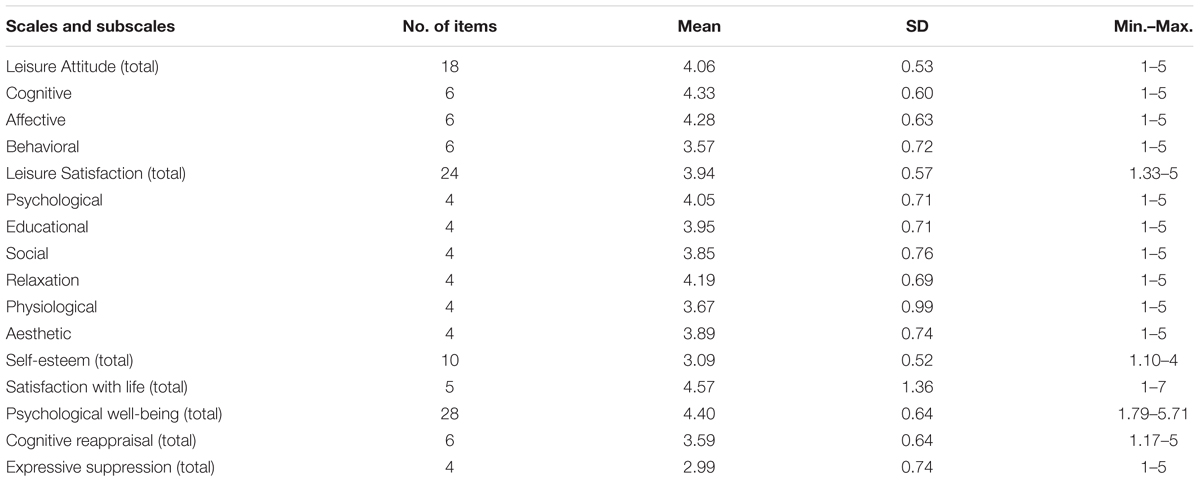
Task: Click the 'Cognitive' subscale row label
Action: pos(39,94)
